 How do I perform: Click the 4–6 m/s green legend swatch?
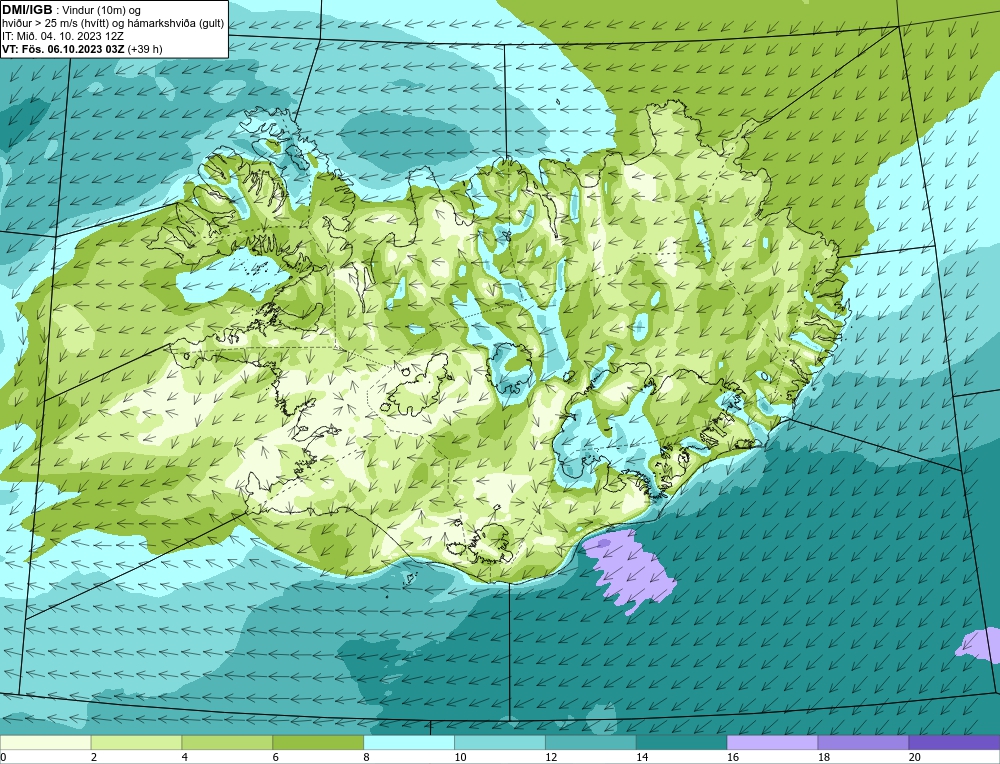pos(227,743)
